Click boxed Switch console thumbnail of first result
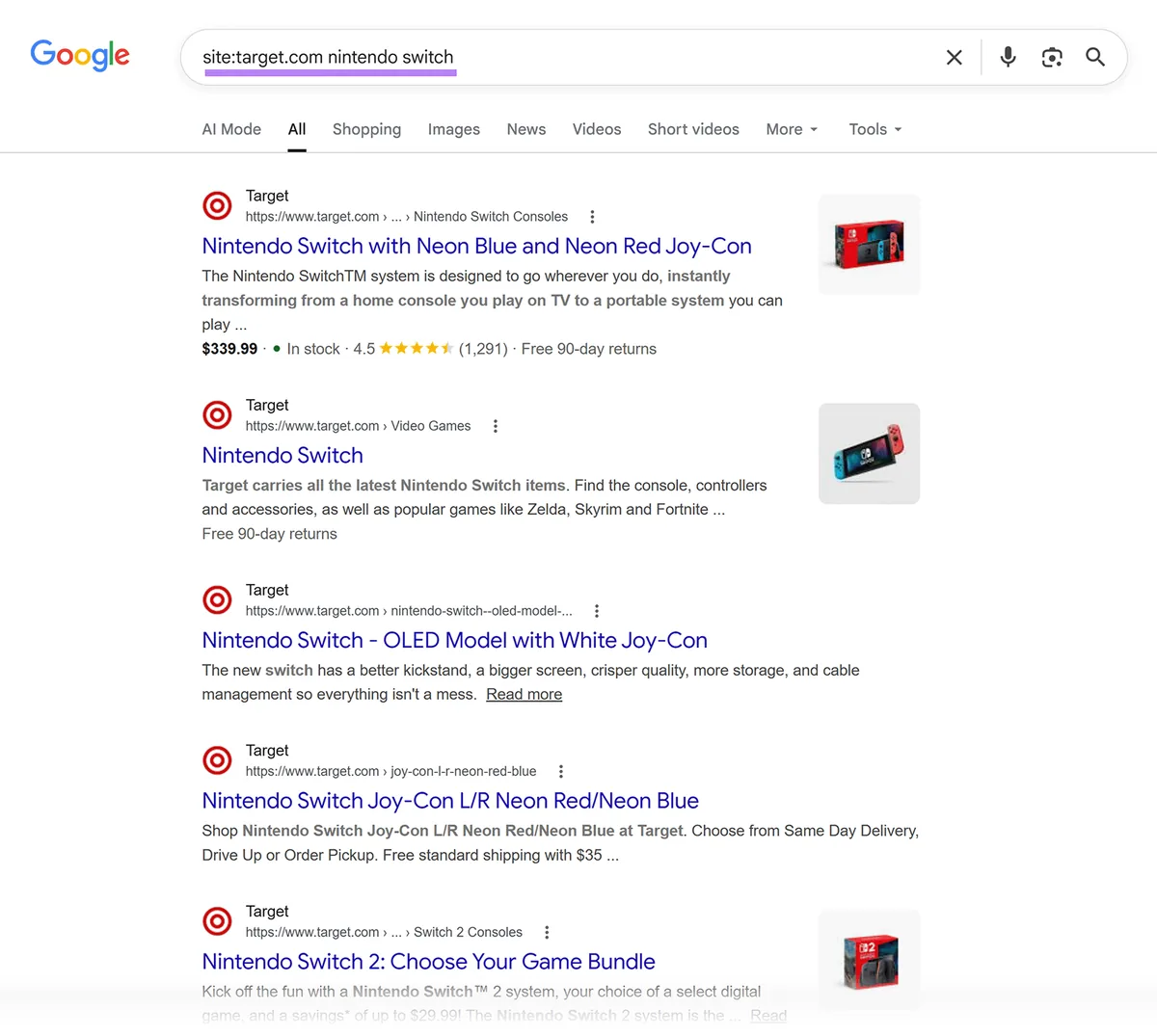The image size is (1157, 1036). (870, 244)
